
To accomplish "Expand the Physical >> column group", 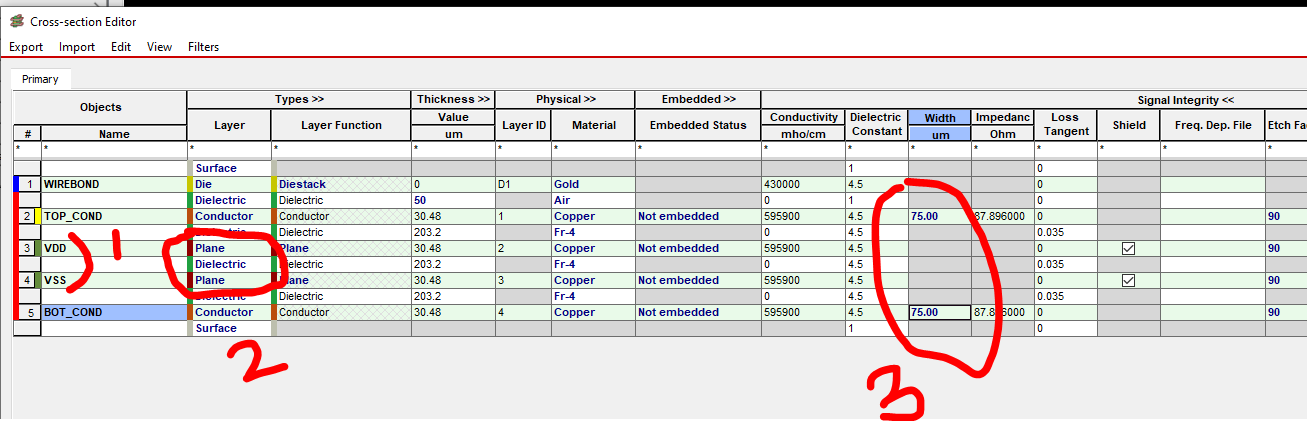I will pos(565,99).
